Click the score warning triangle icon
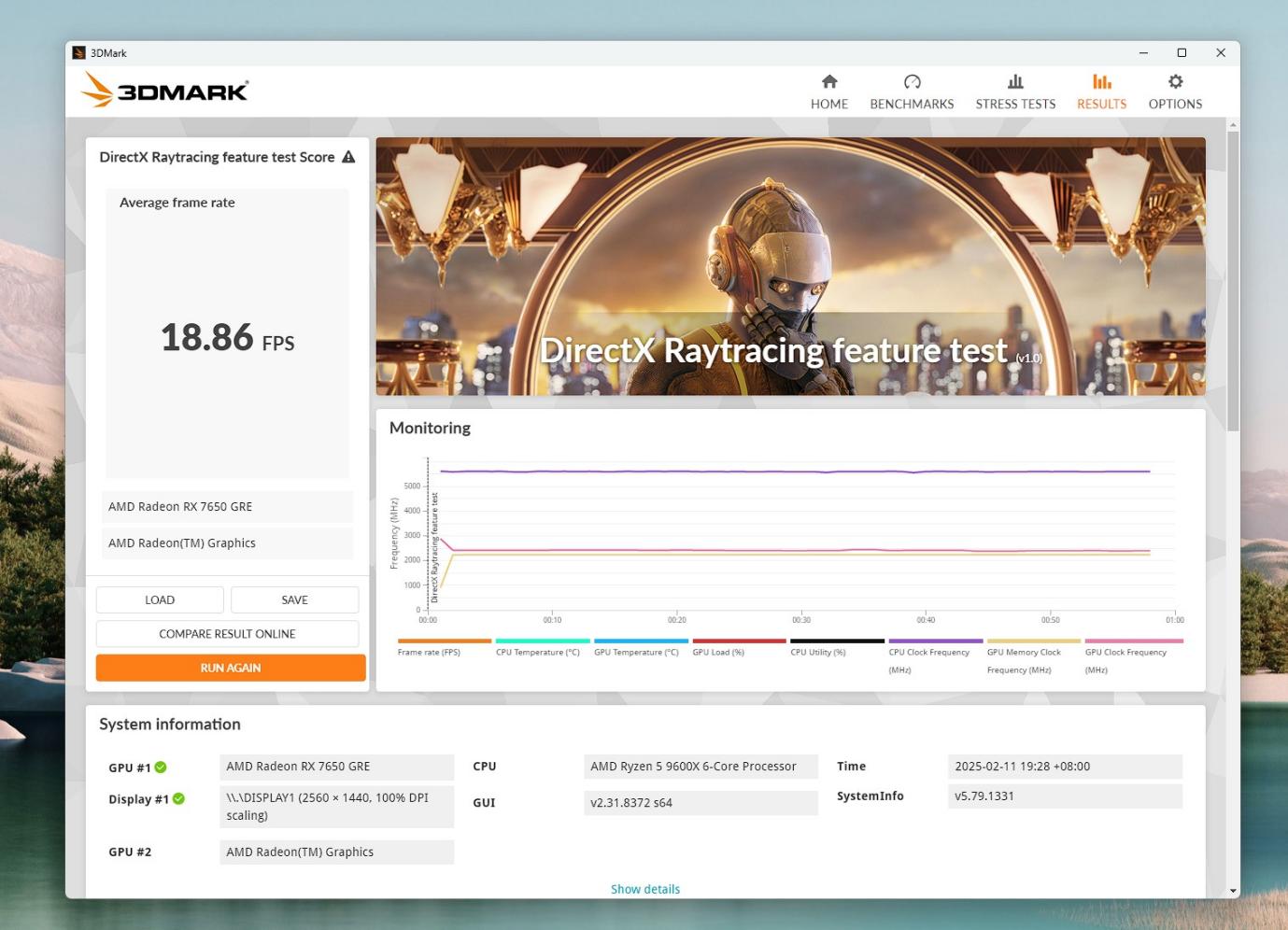The image size is (1288, 930). click(348, 157)
